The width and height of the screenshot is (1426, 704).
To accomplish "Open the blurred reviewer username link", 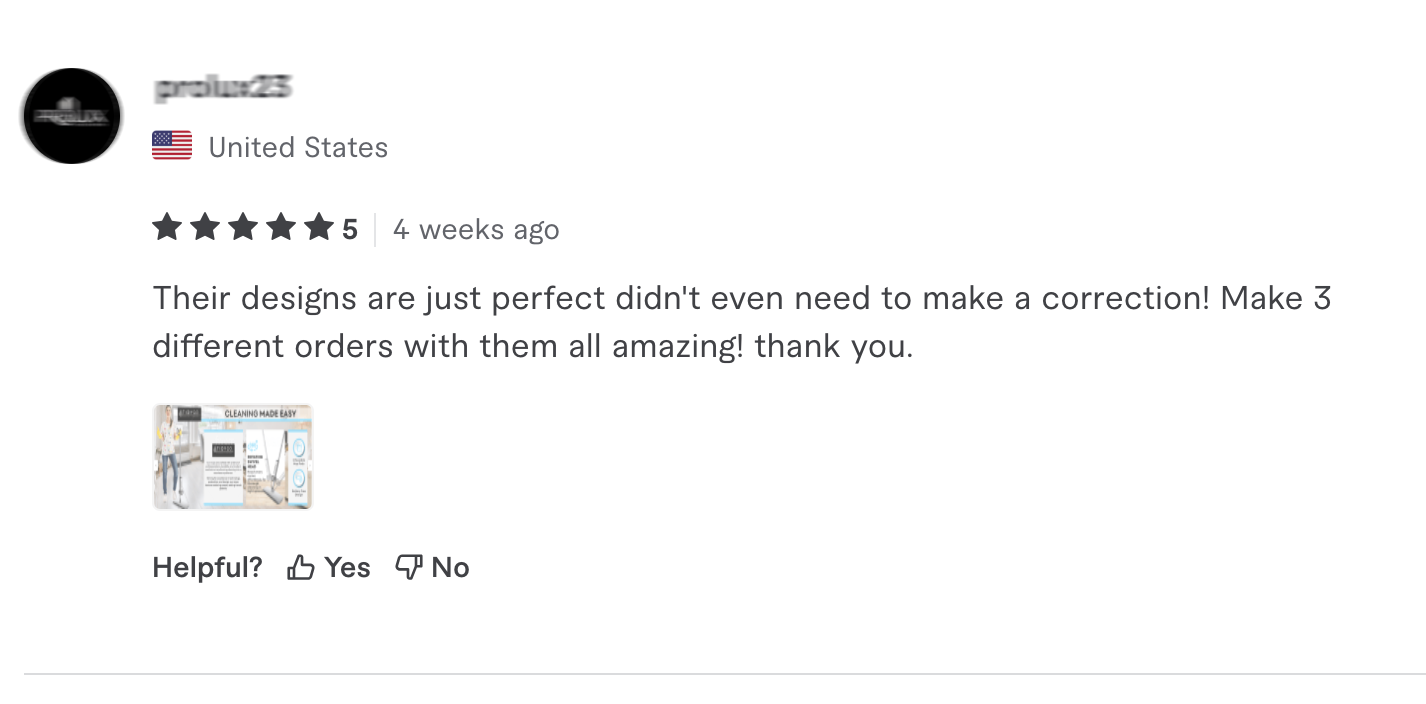I will [x=223, y=88].
